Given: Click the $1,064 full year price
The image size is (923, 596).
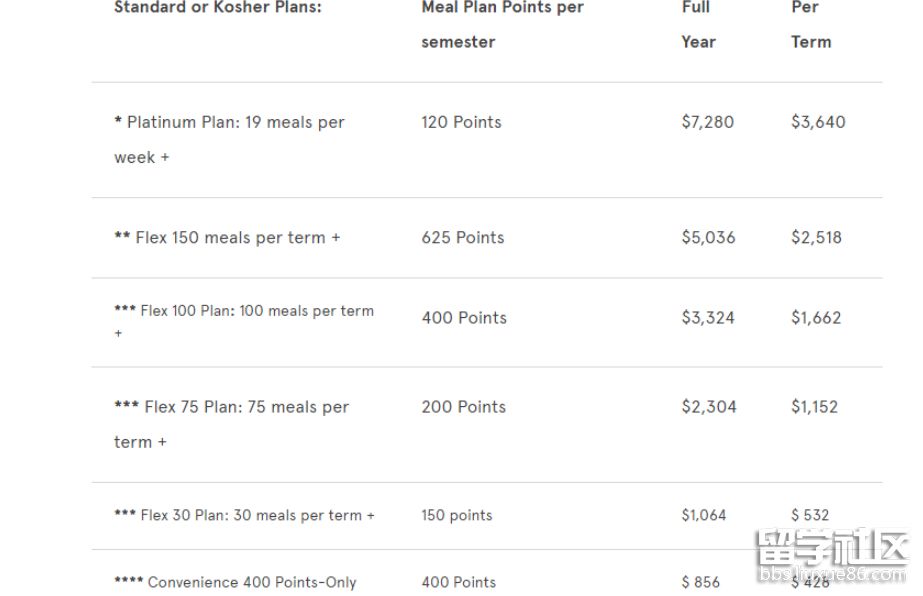Looking at the screenshot, I should pos(703,515).
